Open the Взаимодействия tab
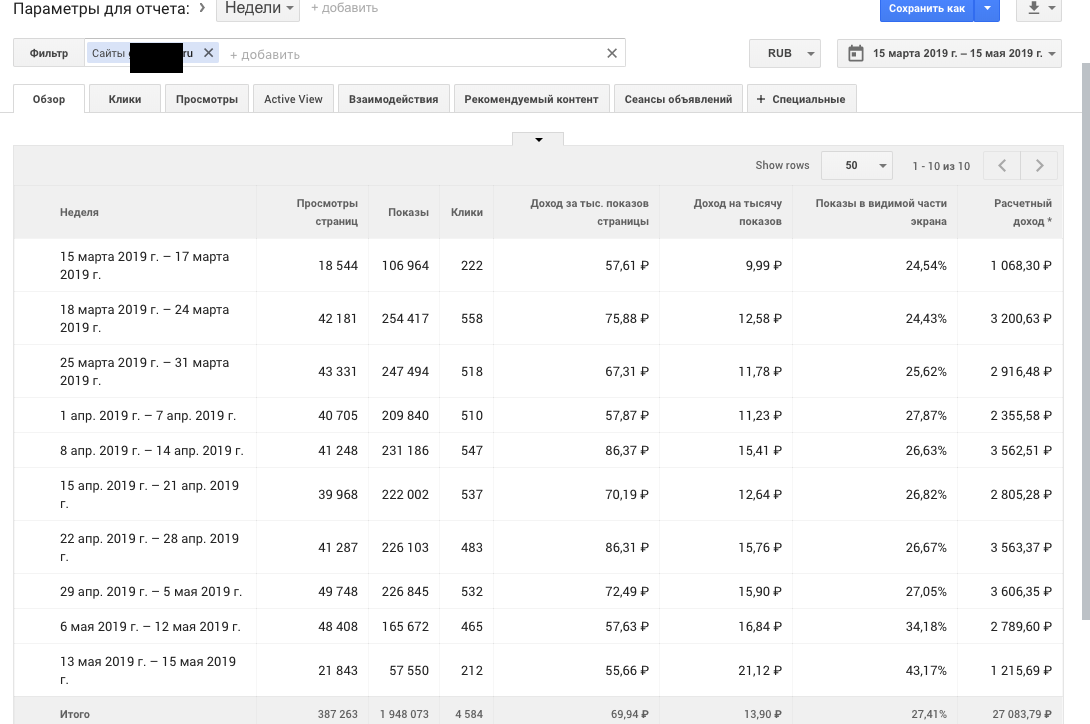This screenshot has width=1090, height=724. (x=393, y=99)
